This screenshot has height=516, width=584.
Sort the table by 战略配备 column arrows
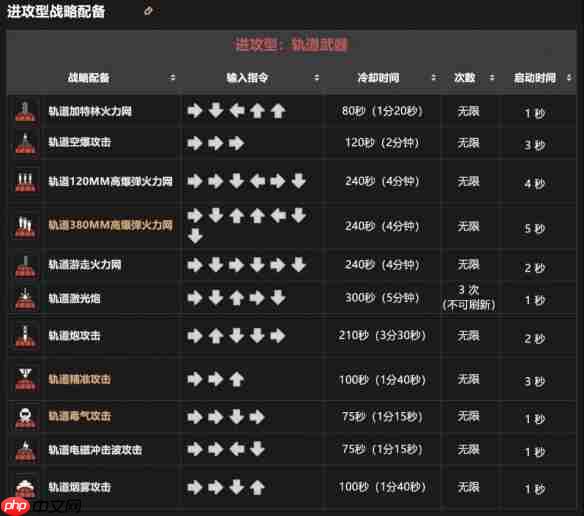click(172, 77)
